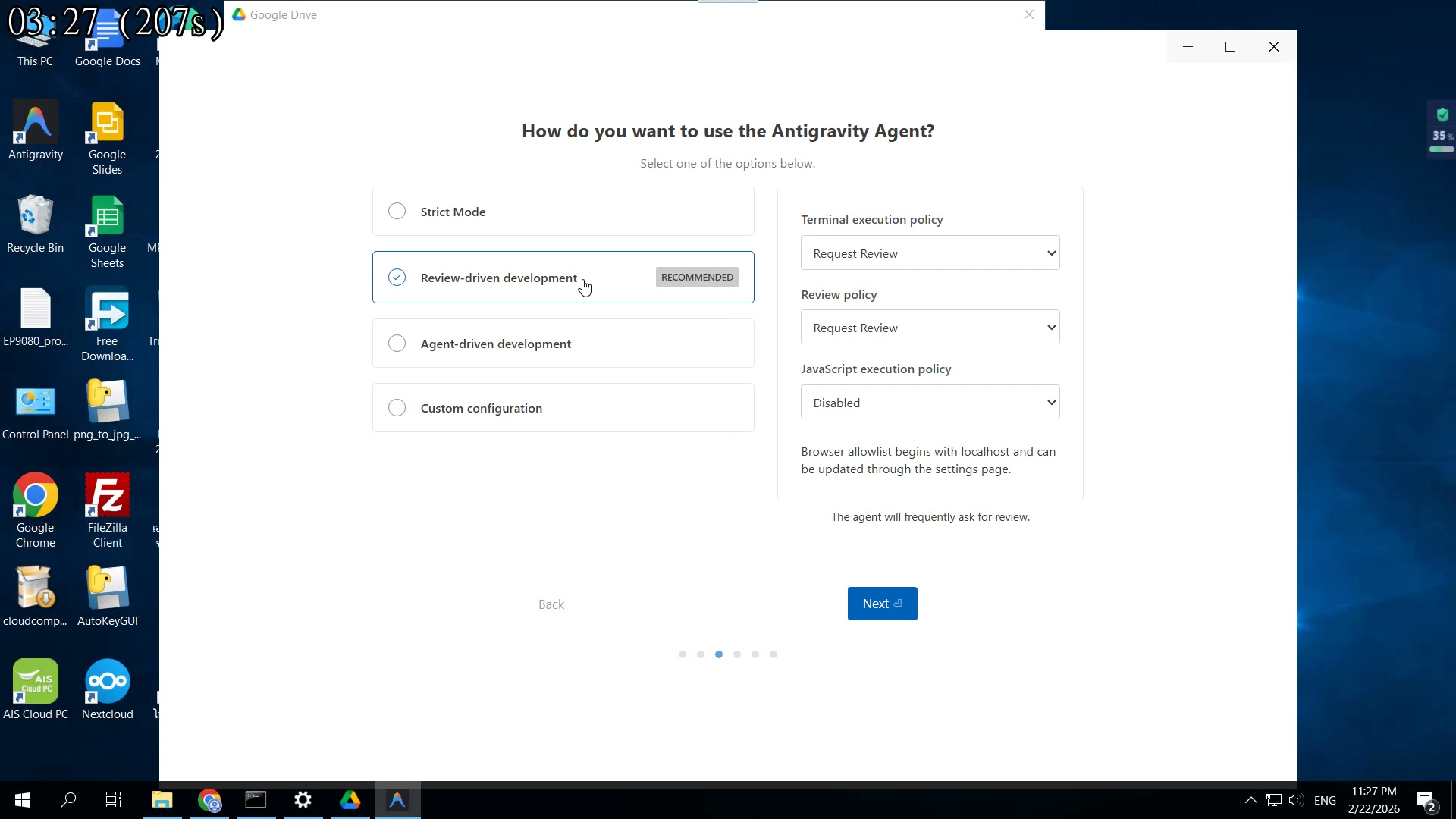
Task: Open the Review policy dropdown
Action: tap(930, 327)
